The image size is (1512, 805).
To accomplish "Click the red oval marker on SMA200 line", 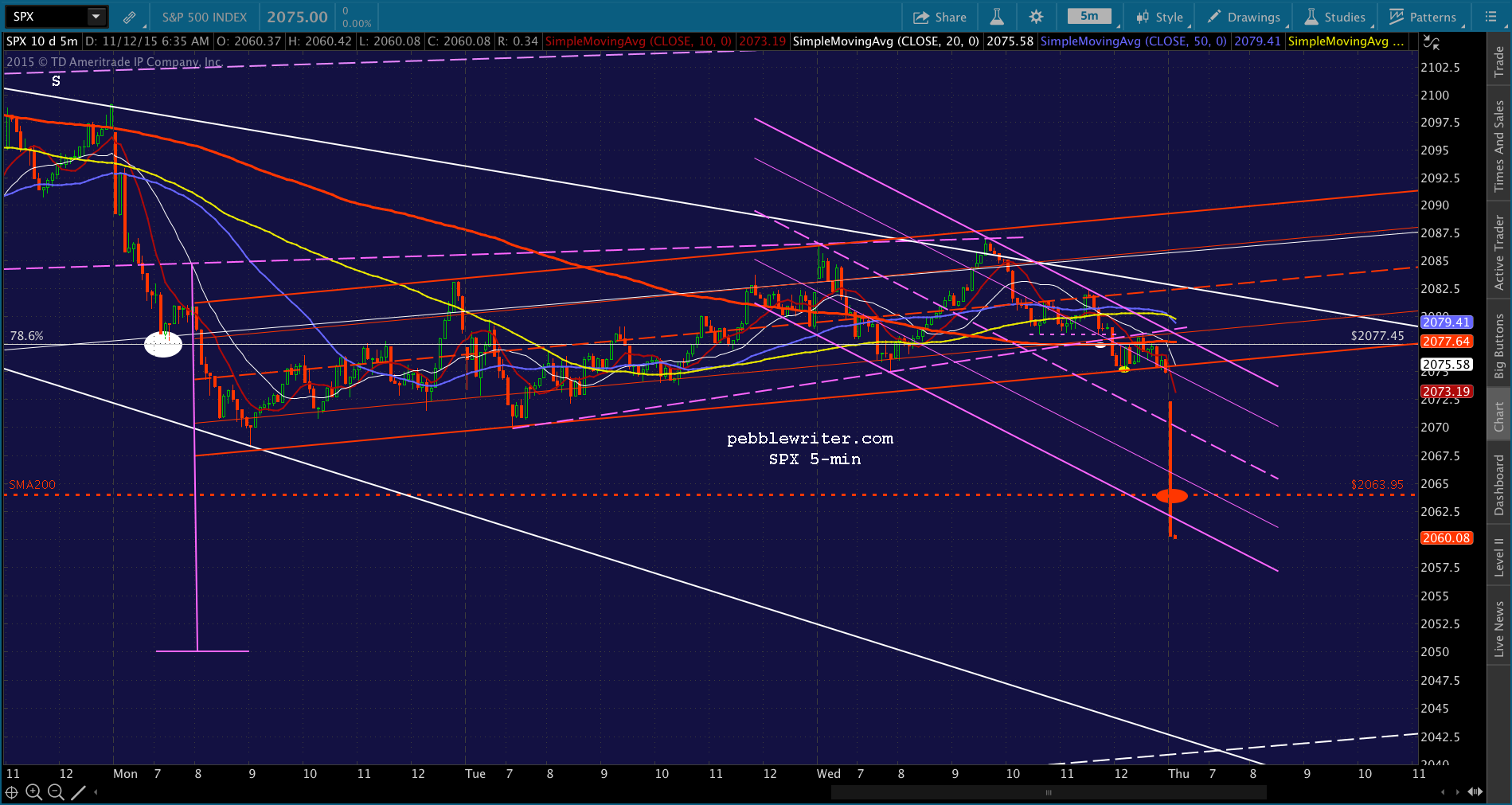I will click(1171, 496).
